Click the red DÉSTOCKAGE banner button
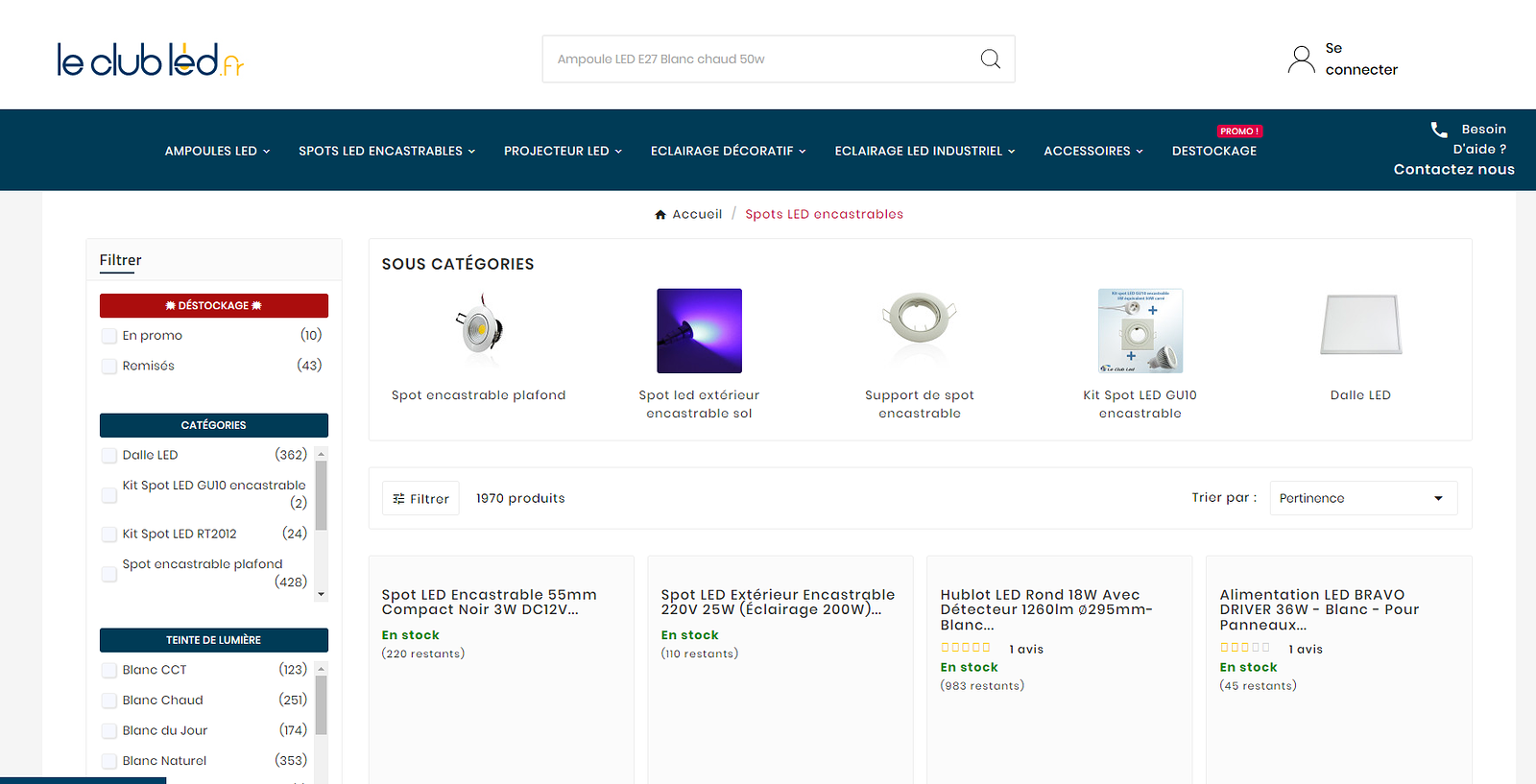The height and width of the screenshot is (784, 1536). point(214,305)
